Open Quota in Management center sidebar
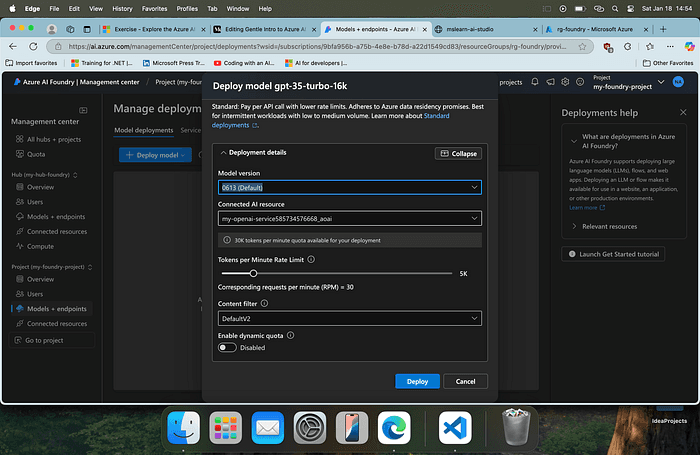This screenshot has height=455, width=700. coord(30,154)
